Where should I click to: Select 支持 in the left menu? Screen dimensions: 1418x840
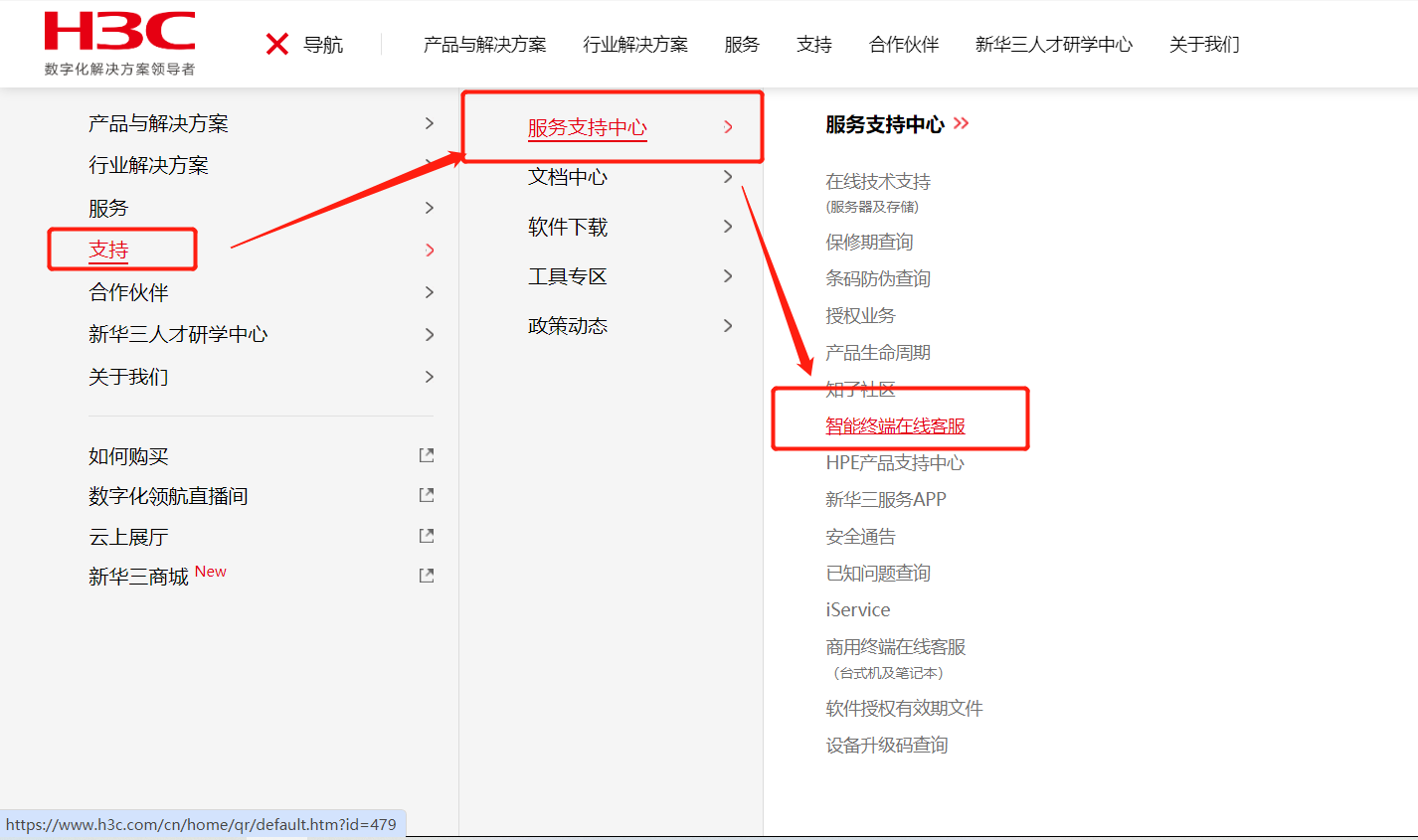108,250
